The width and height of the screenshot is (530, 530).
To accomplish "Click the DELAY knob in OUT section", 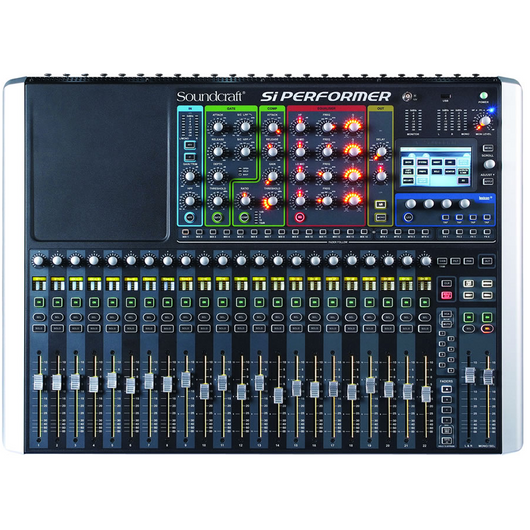I will click(381, 152).
